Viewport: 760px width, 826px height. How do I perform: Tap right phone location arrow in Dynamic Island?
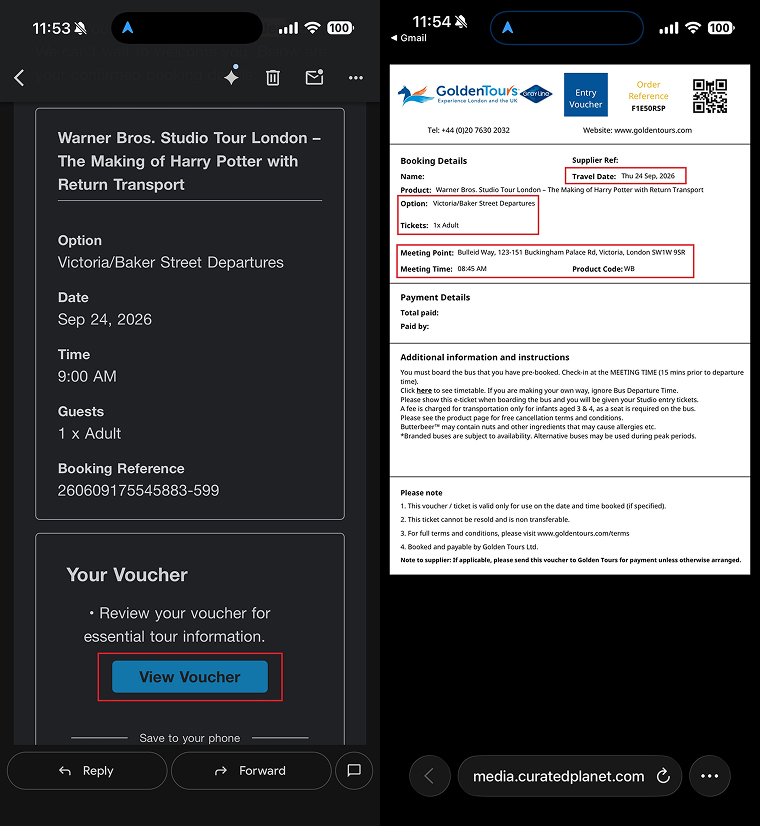point(507,27)
